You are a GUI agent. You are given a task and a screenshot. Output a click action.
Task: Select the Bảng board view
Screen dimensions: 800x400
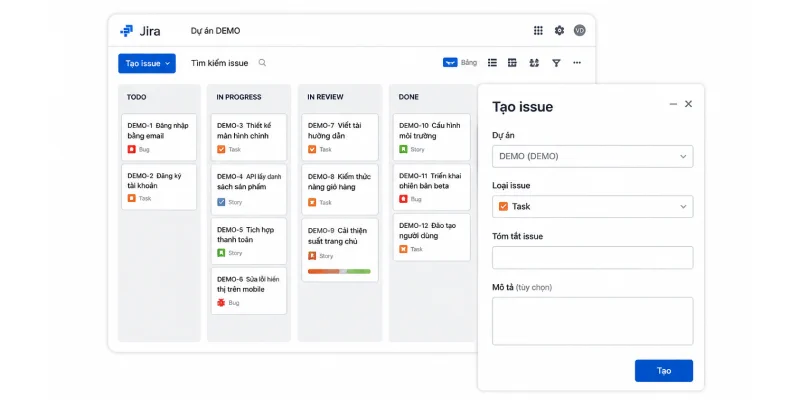pyautogui.click(x=460, y=63)
